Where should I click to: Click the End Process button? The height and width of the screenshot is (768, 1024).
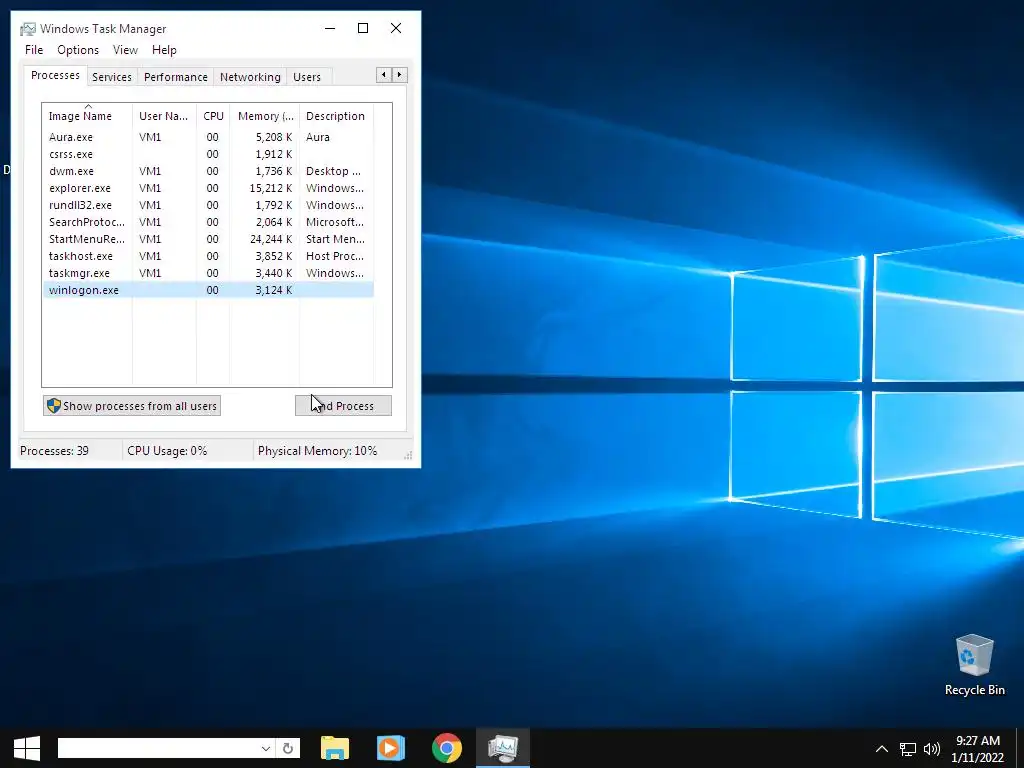344,406
